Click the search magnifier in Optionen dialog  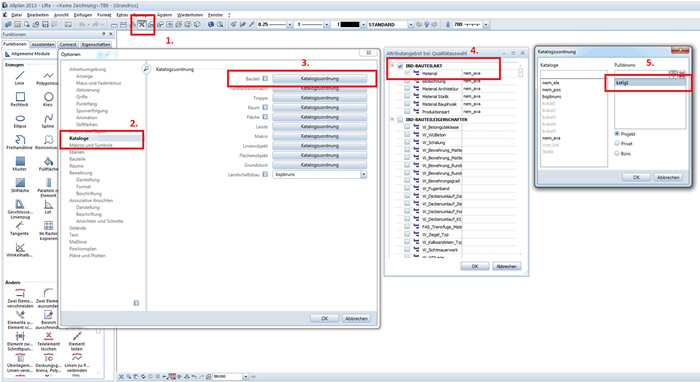click(146, 69)
